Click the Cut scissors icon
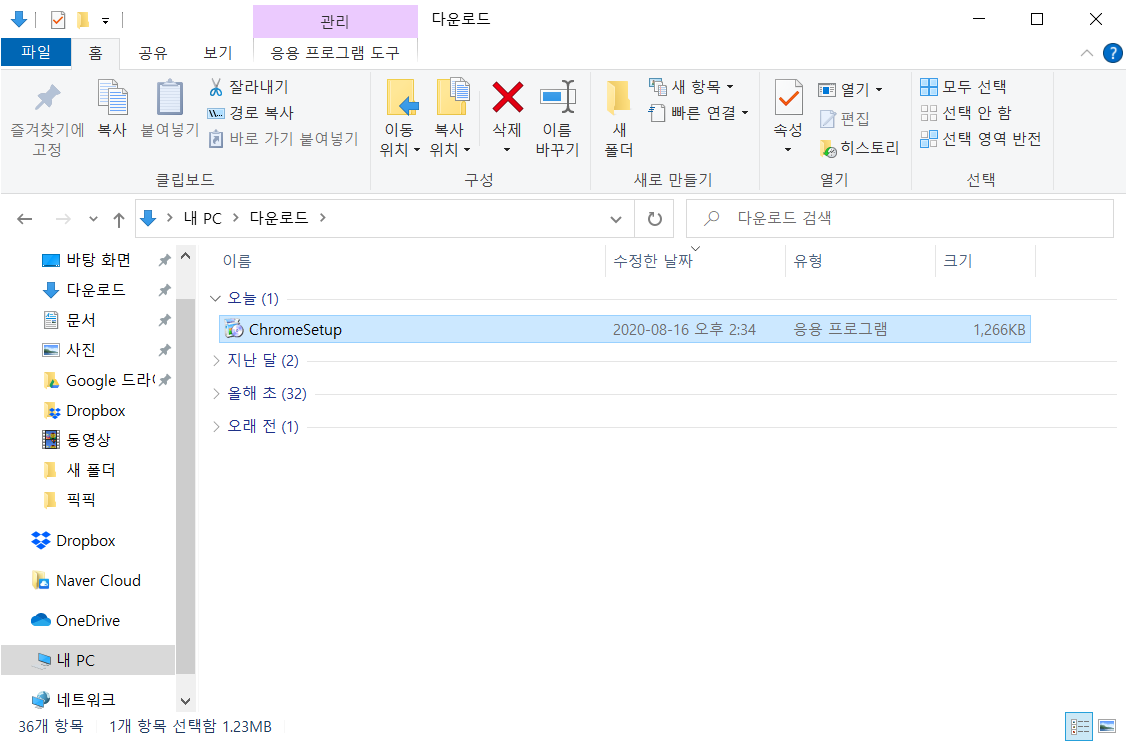Image resolution: width=1127 pixels, height=742 pixels. click(216, 87)
